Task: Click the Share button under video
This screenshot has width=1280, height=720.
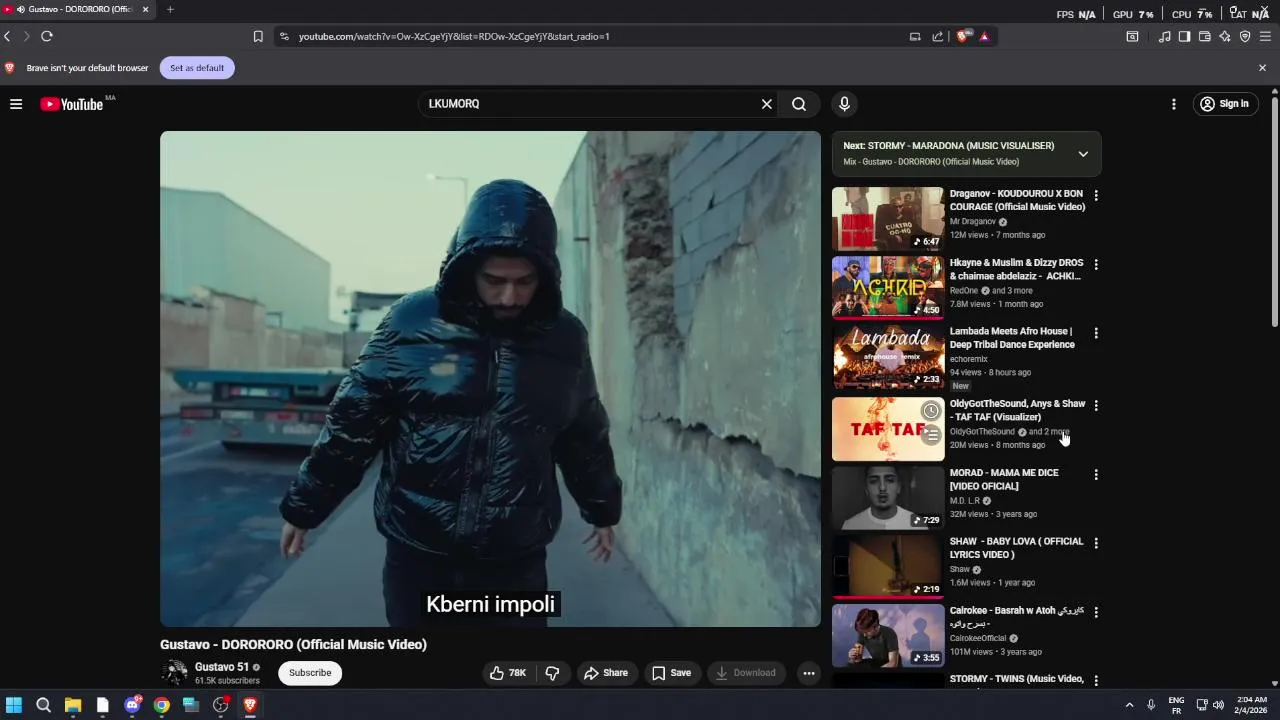Action: click(606, 673)
